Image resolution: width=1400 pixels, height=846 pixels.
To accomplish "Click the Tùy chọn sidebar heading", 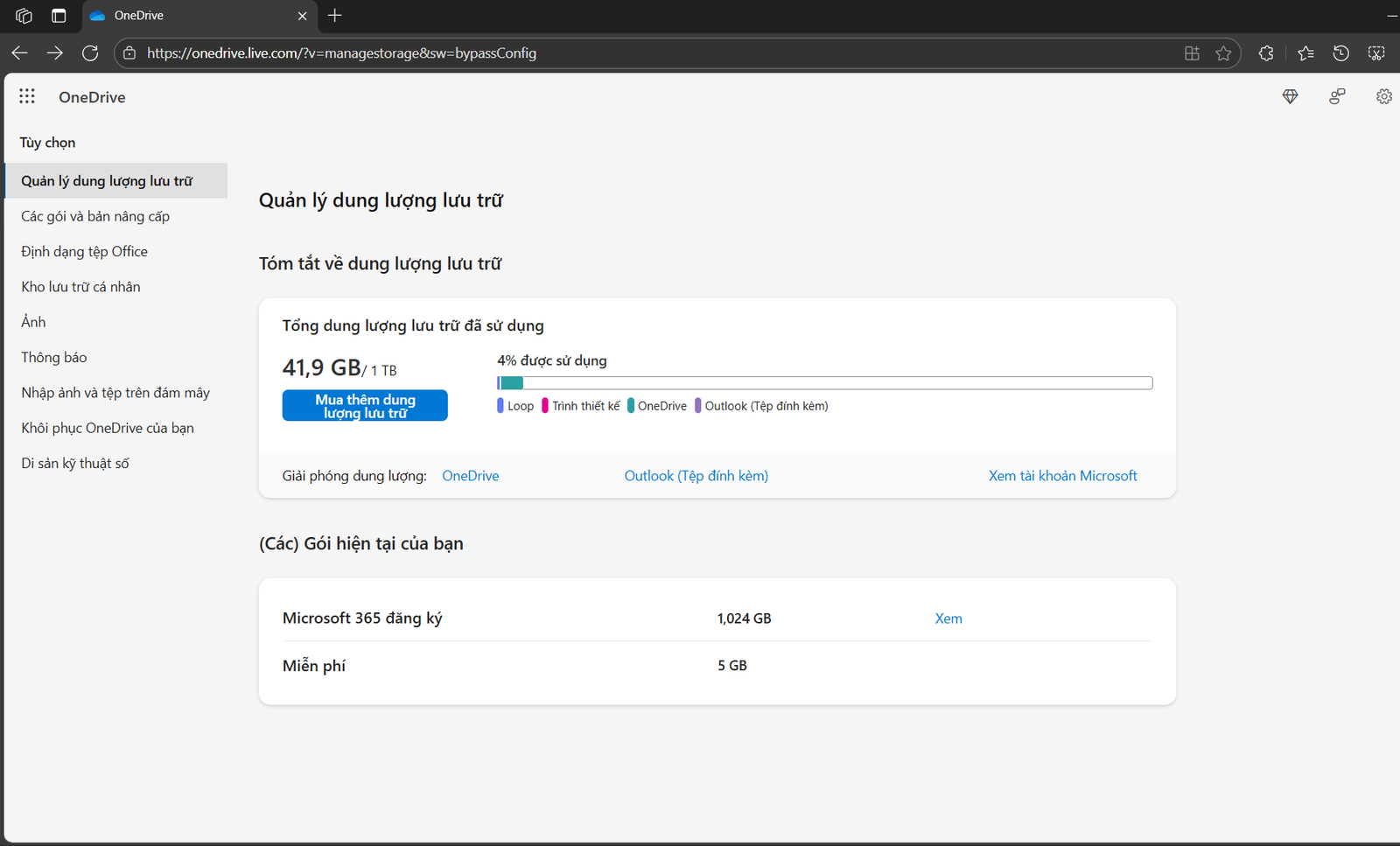I will click(x=48, y=143).
